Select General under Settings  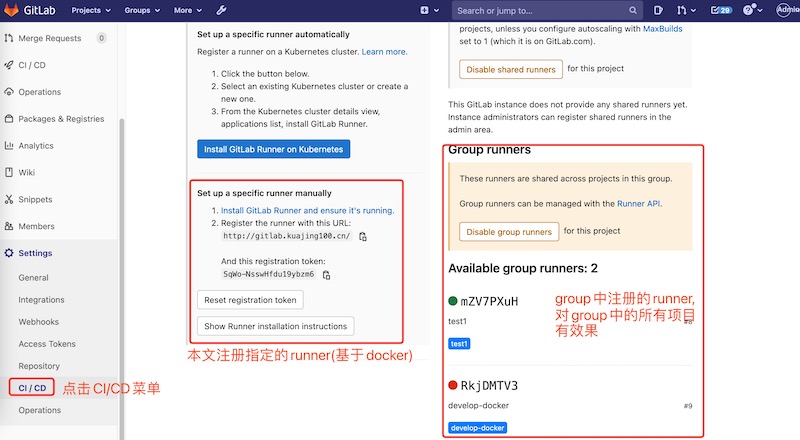(33, 278)
